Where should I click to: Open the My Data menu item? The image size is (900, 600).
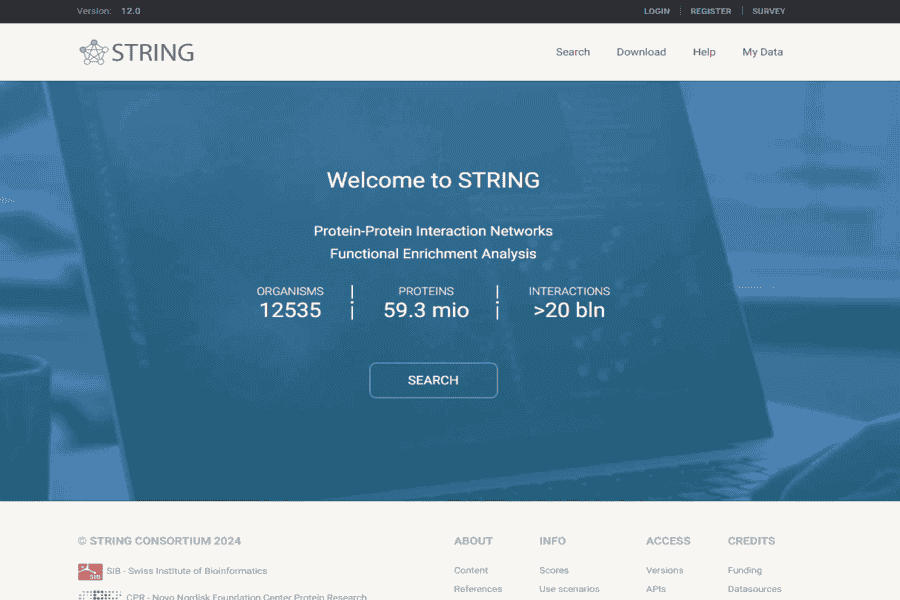(762, 52)
